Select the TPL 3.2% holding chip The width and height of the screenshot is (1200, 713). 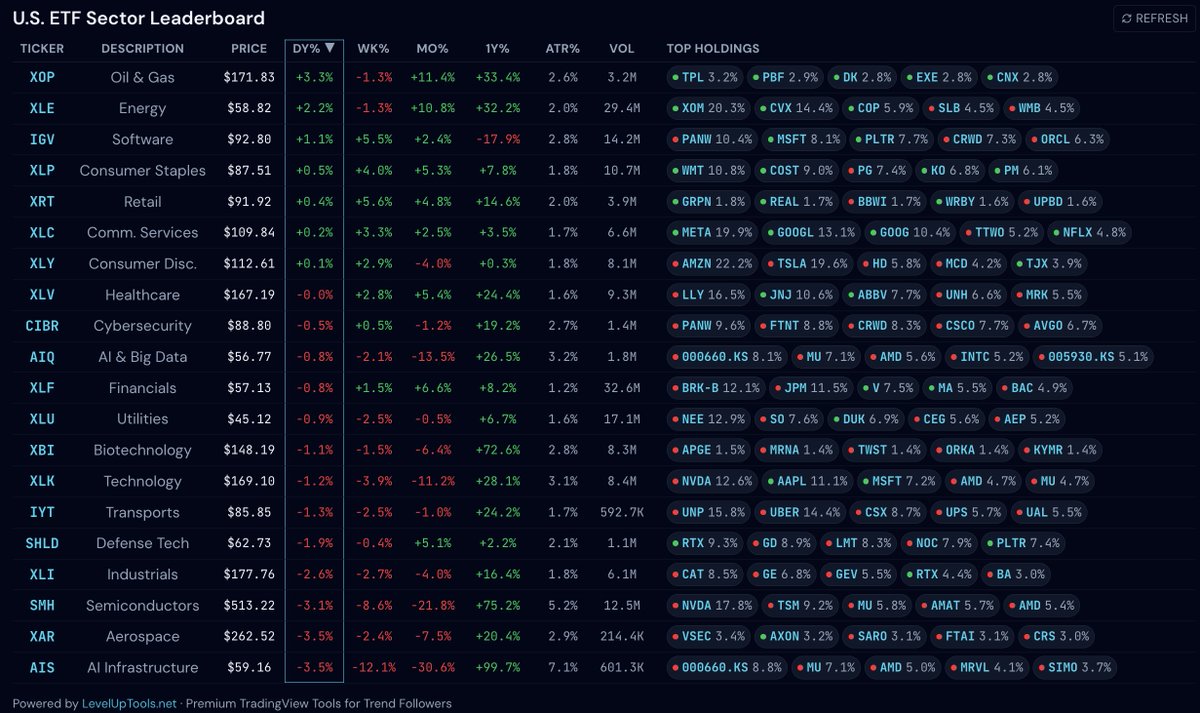[706, 77]
